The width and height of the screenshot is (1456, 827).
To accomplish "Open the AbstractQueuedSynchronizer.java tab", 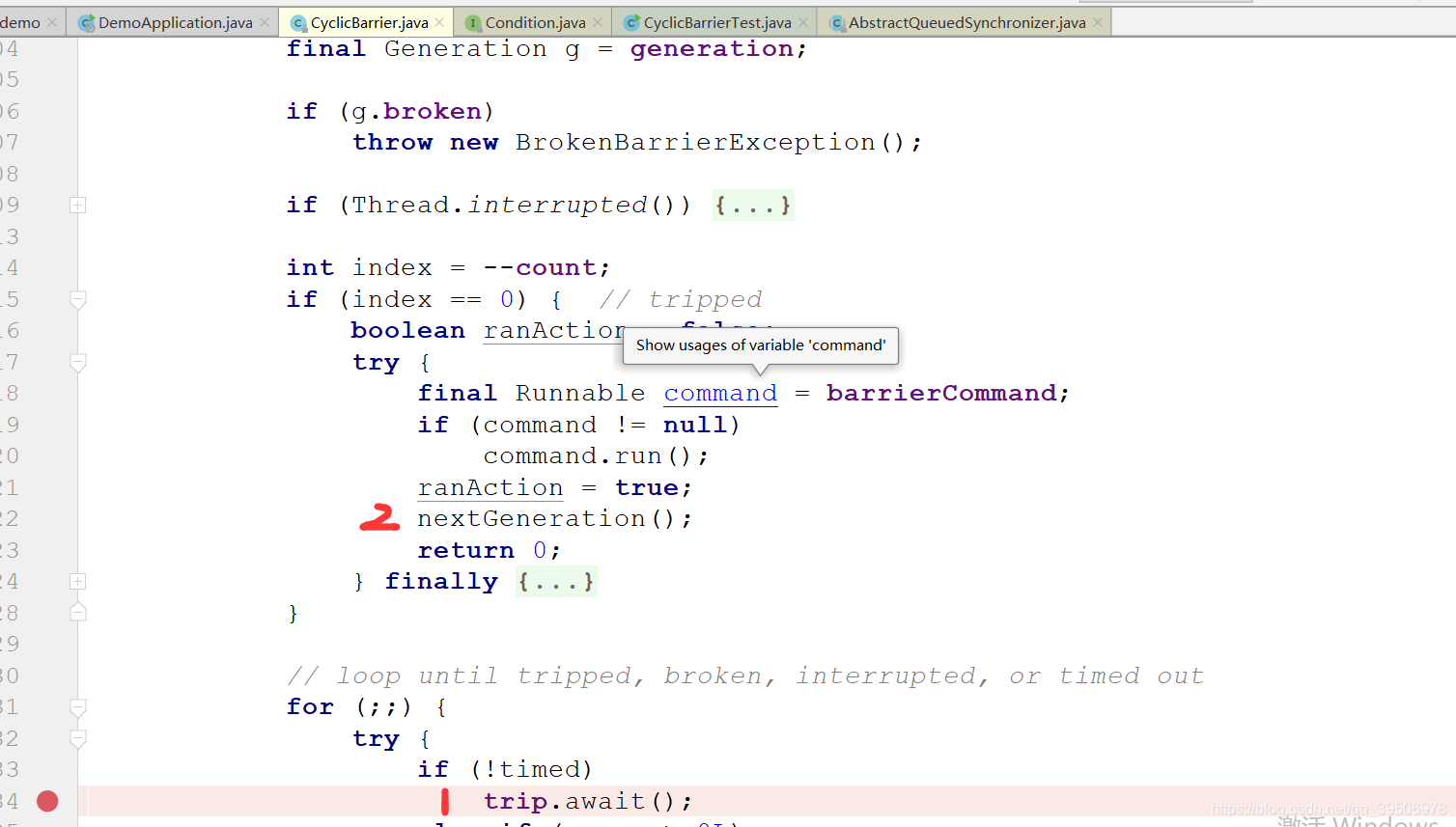I will [966, 22].
